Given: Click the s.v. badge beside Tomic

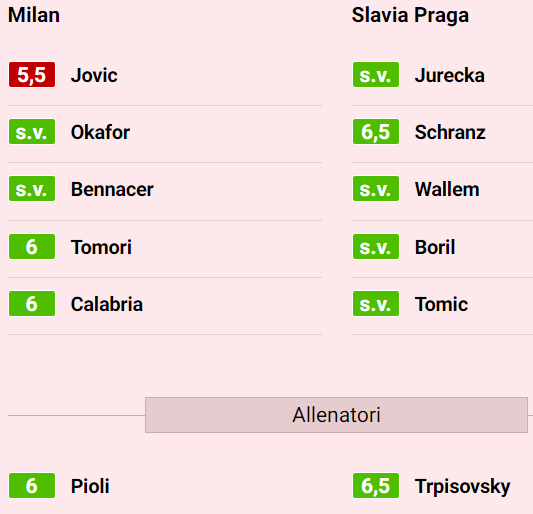Looking at the screenshot, I should coord(376,304).
